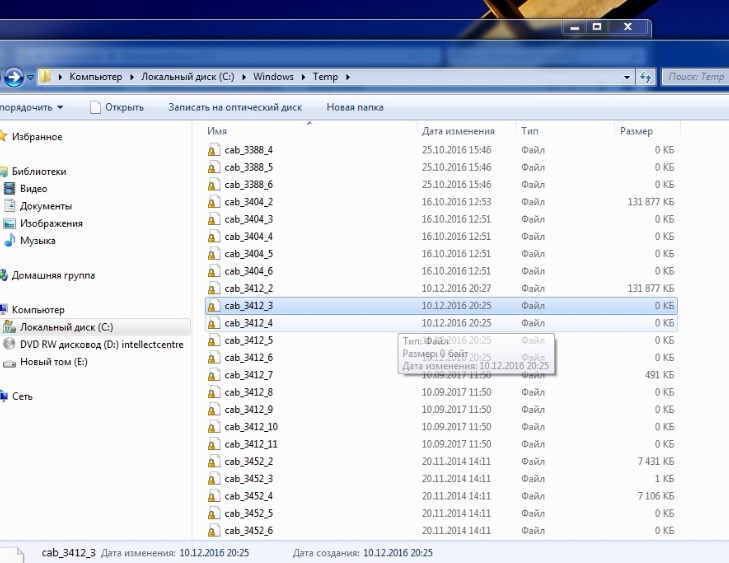
Task: Select Новый том (E:) drive
Action: [54, 362]
